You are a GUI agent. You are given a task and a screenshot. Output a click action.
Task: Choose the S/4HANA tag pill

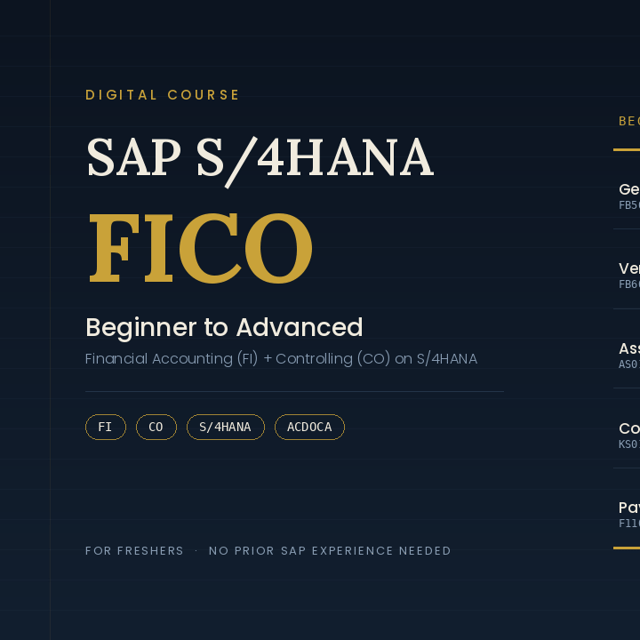[225, 427]
